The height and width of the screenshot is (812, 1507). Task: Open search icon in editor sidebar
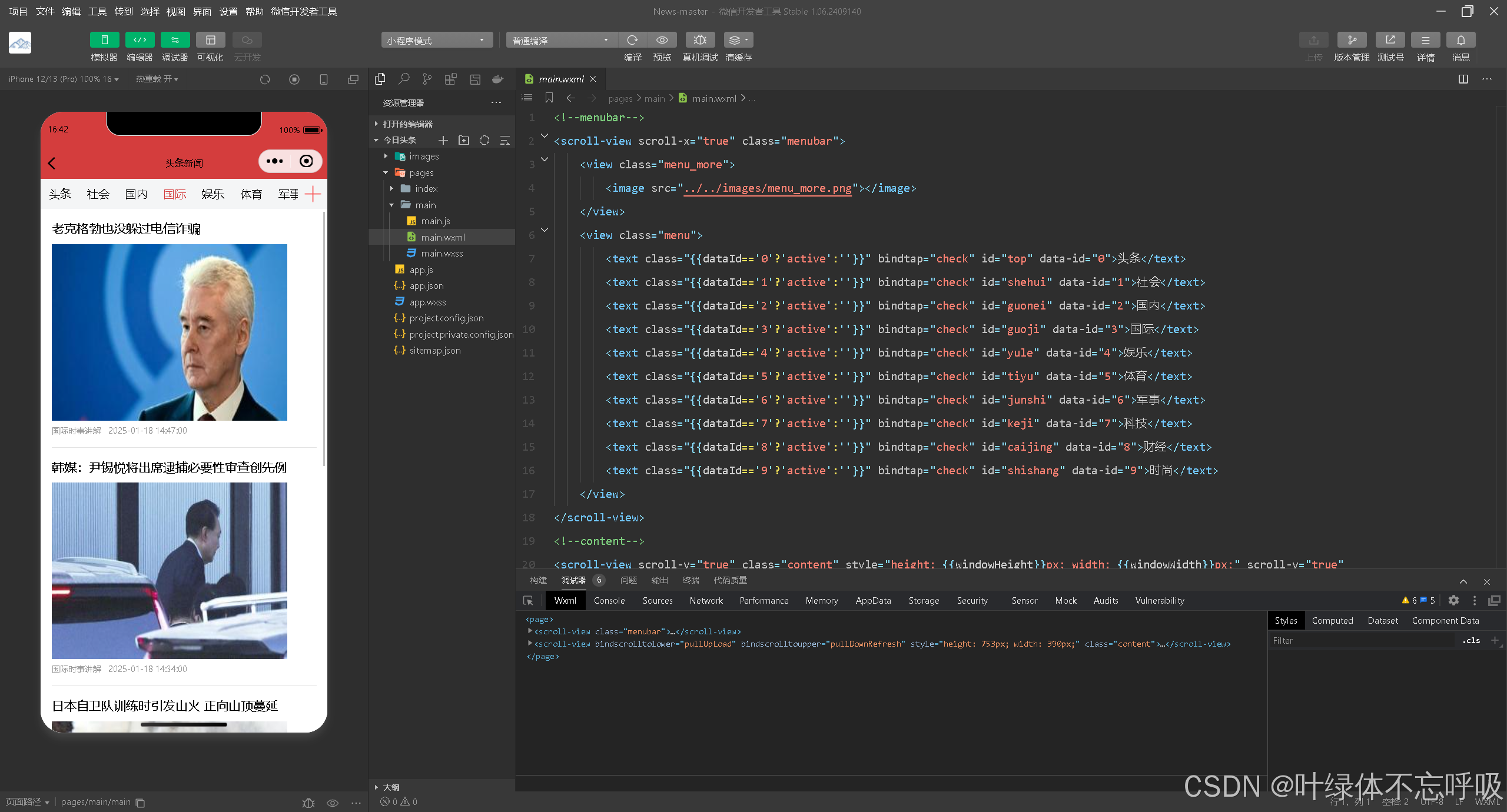[x=404, y=79]
